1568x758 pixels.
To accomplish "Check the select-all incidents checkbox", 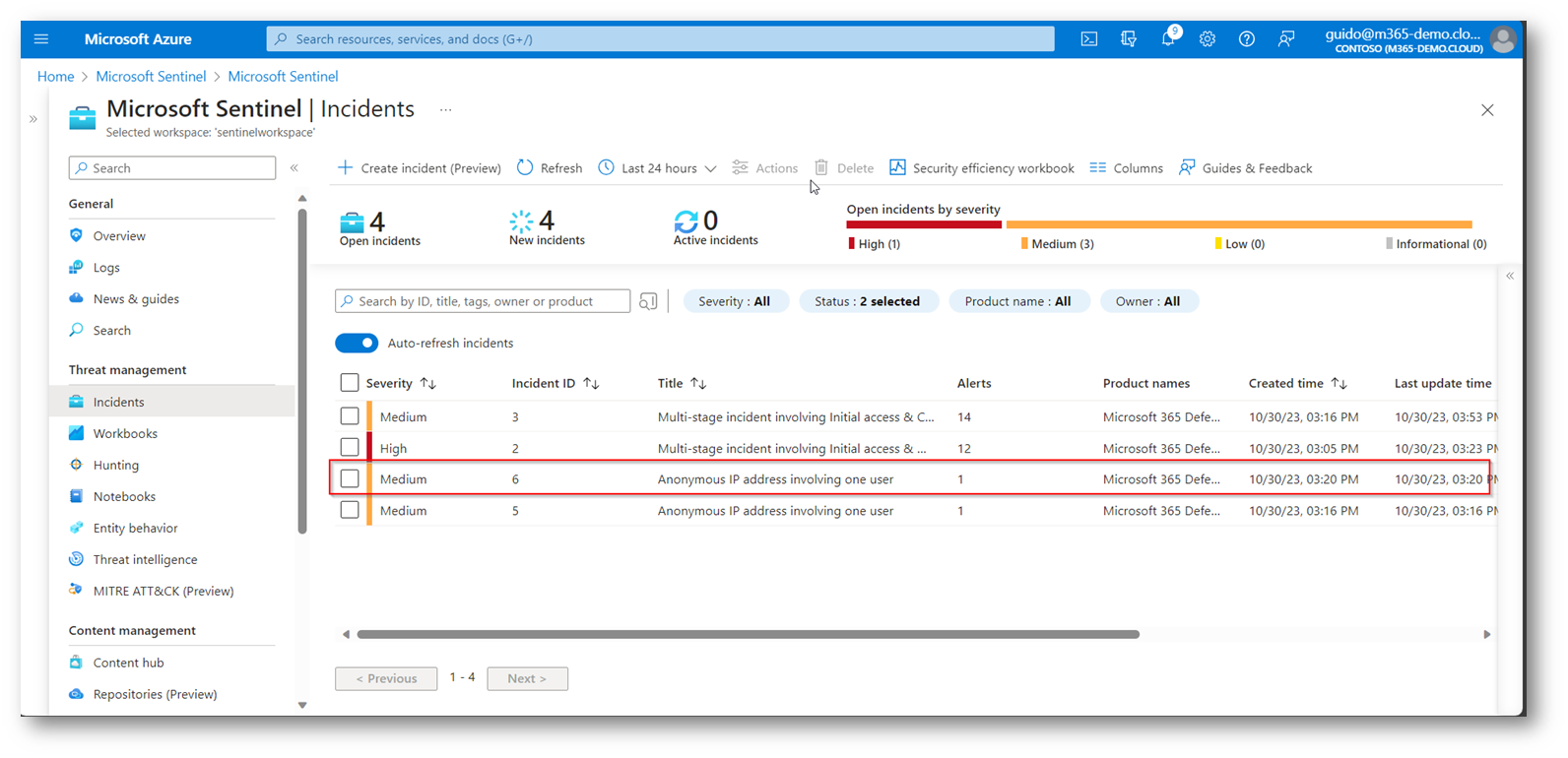I will 350,383.
